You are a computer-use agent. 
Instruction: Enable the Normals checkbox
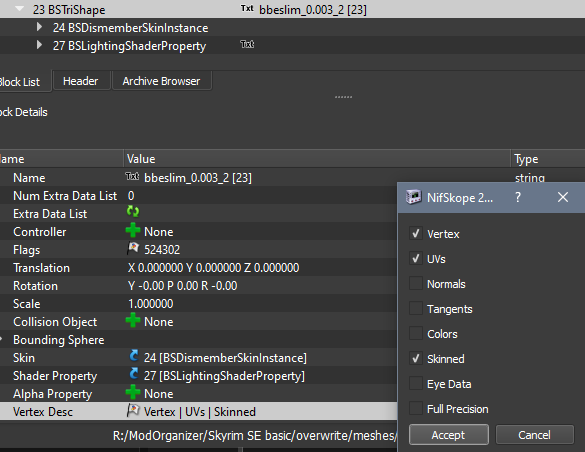coord(416,283)
